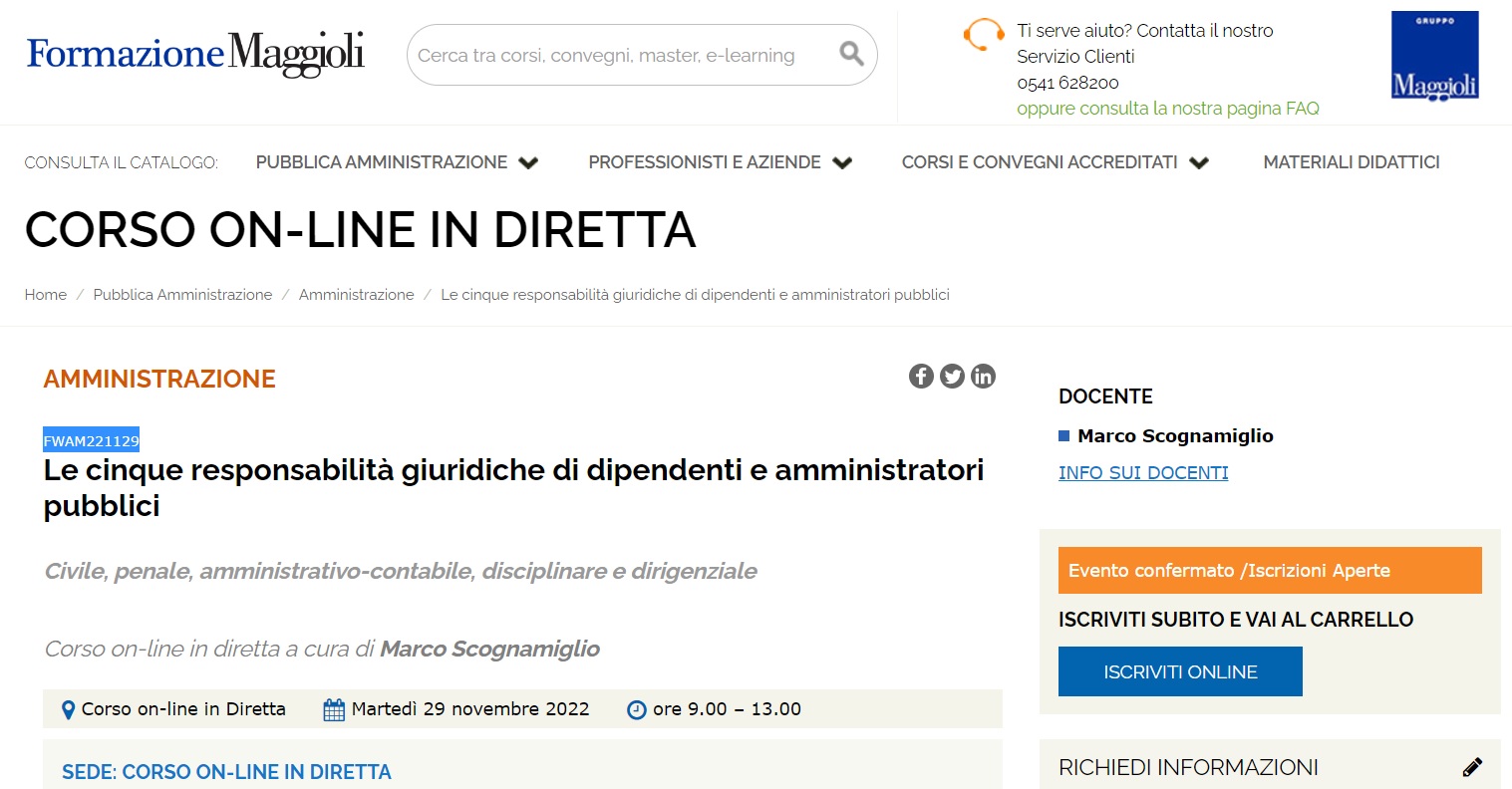Click the clock icon next to the time
This screenshot has width=1512, height=789.
click(636, 710)
